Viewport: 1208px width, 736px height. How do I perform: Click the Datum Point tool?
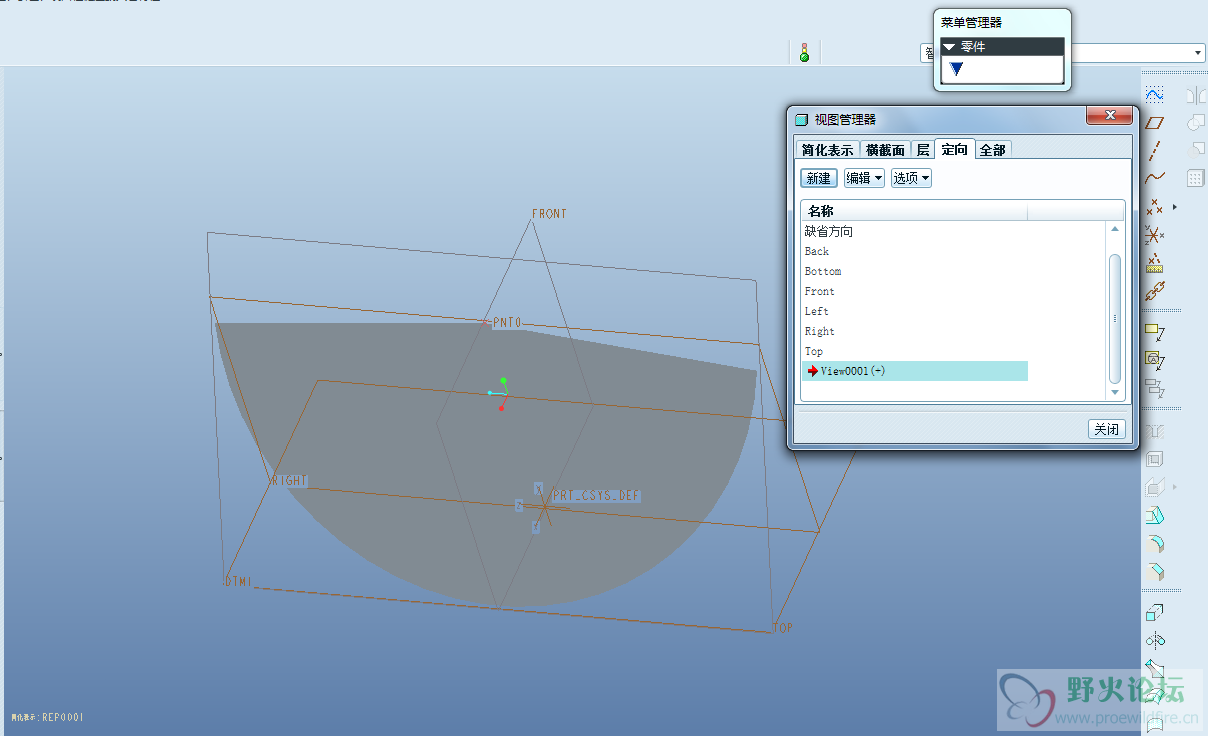point(1155,207)
